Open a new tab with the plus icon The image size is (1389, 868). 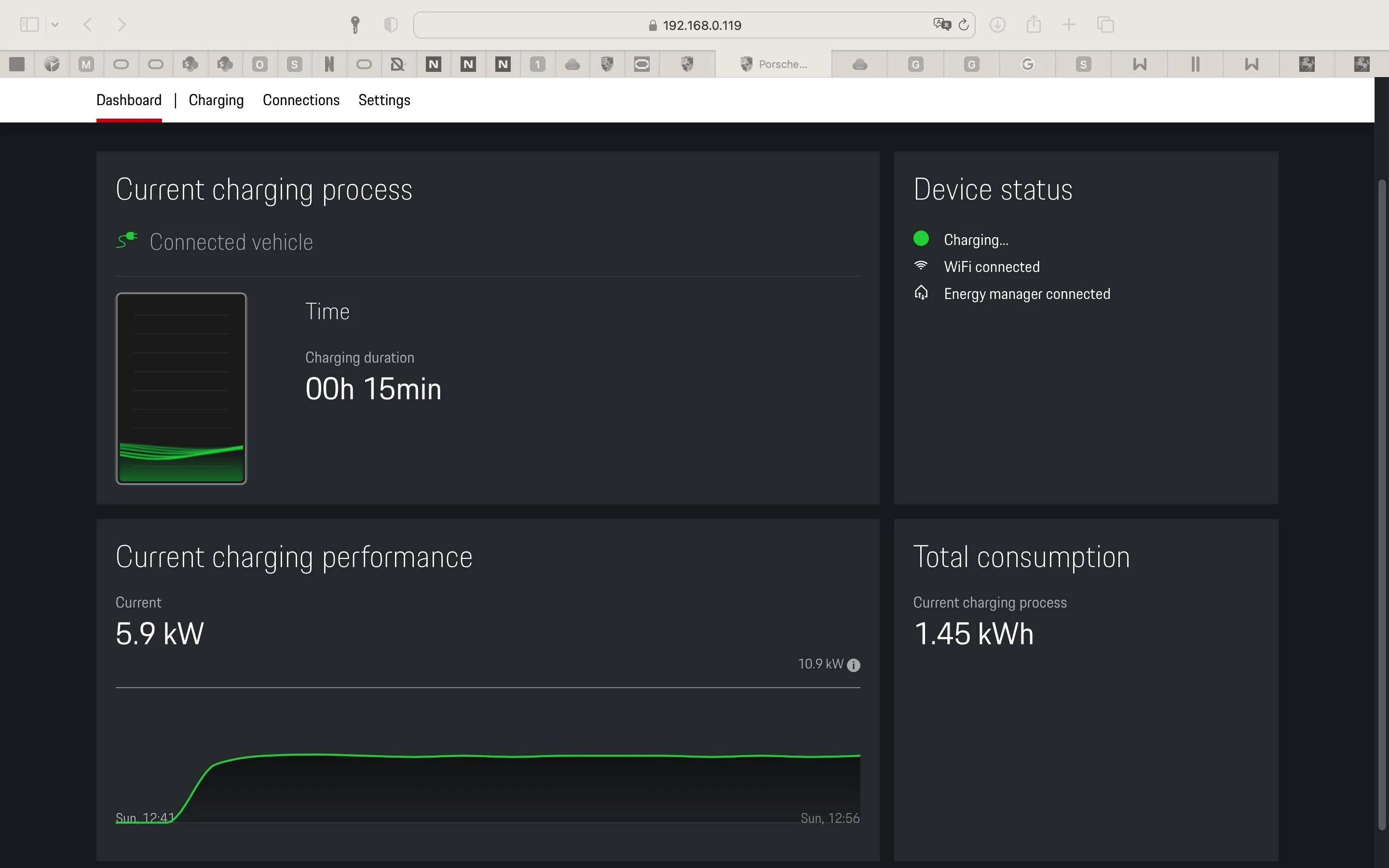[x=1069, y=25]
